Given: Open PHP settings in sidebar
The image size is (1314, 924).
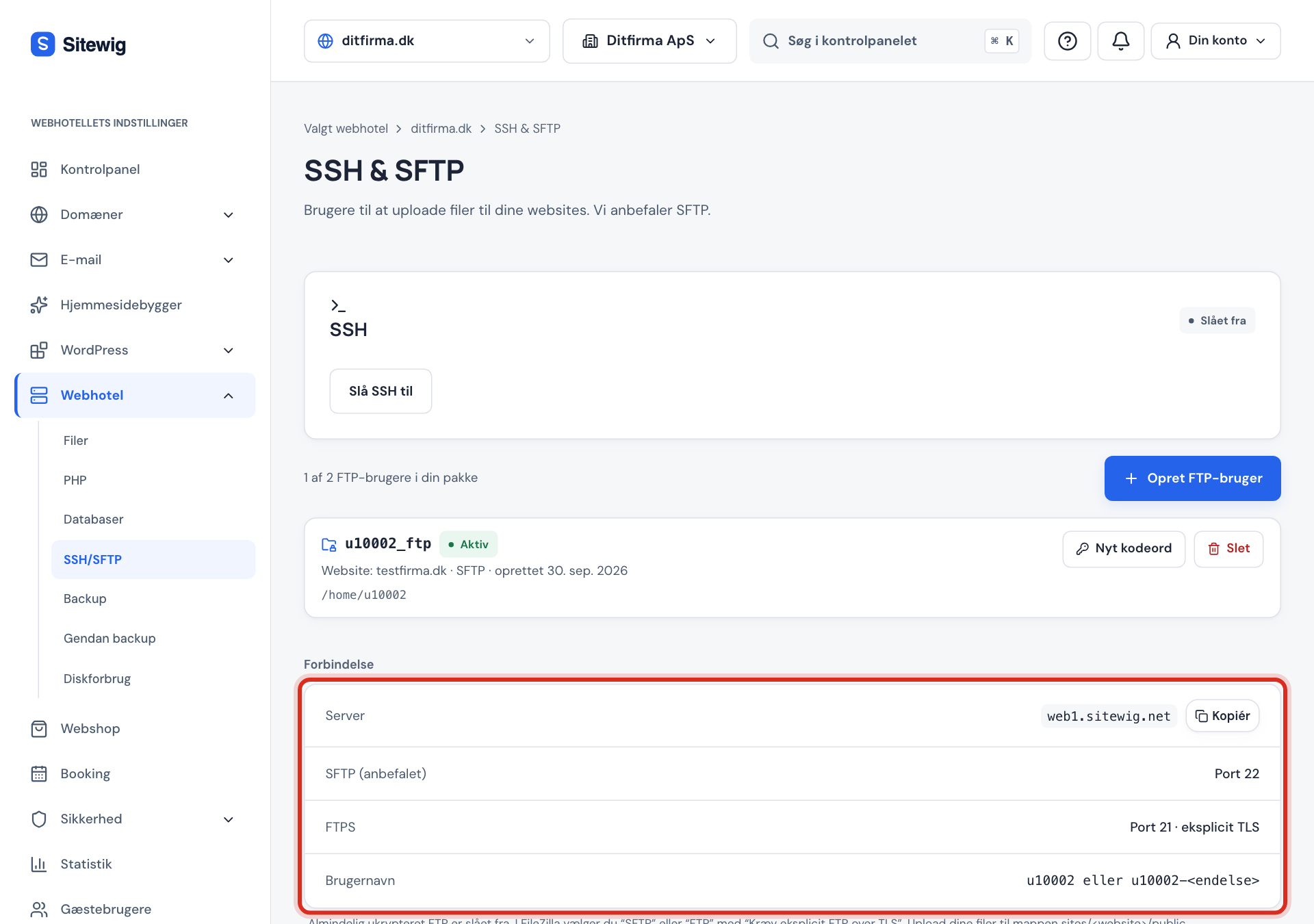Looking at the screenshot, I should click(153, 480).
